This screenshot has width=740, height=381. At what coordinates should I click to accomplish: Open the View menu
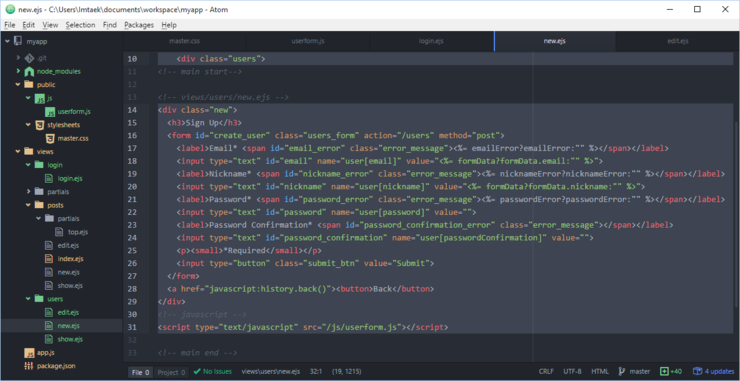click(x=50, y=25)
